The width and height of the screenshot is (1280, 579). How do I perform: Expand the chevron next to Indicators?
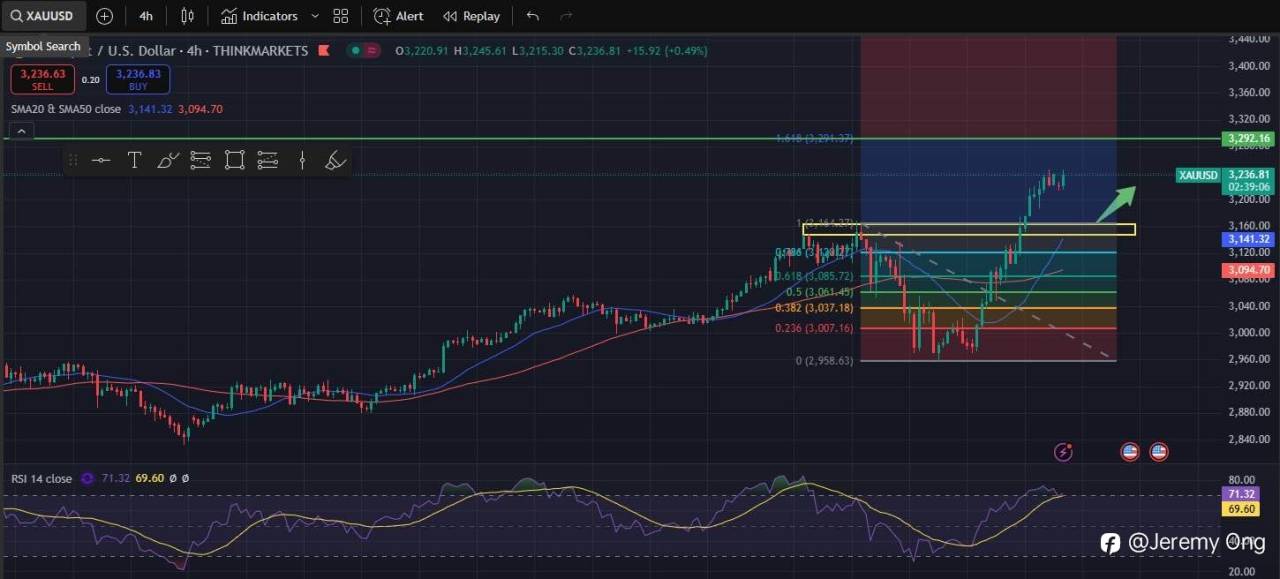[x=315, y=16]
